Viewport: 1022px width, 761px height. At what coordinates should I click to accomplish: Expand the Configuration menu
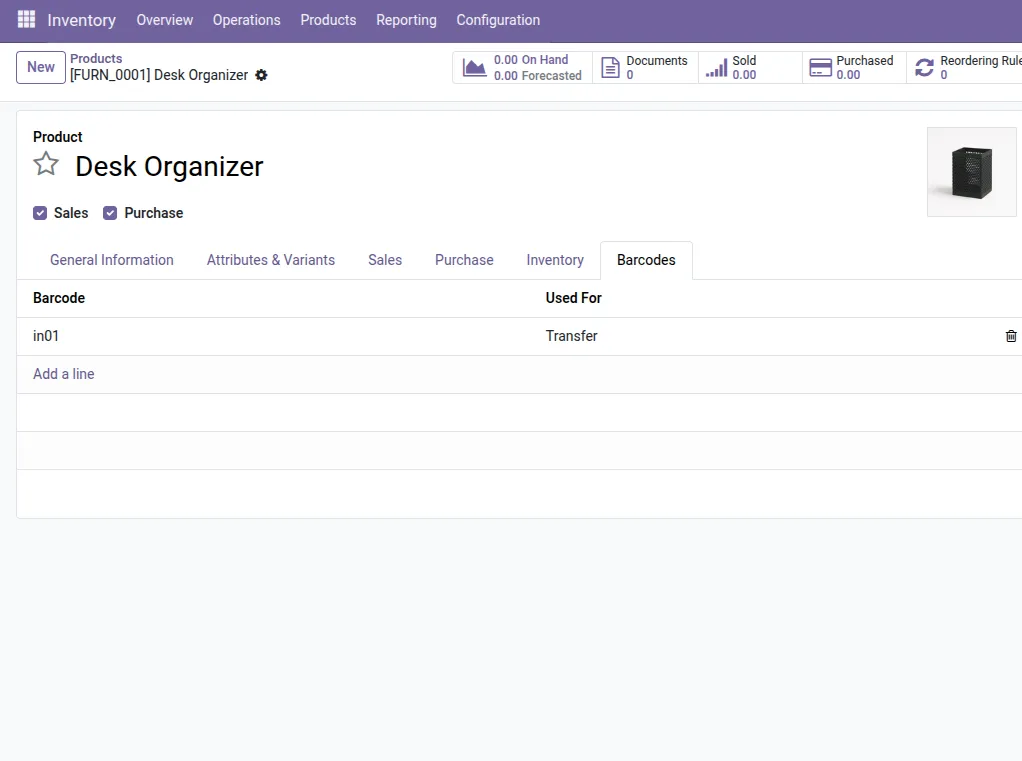pos(498,20)
